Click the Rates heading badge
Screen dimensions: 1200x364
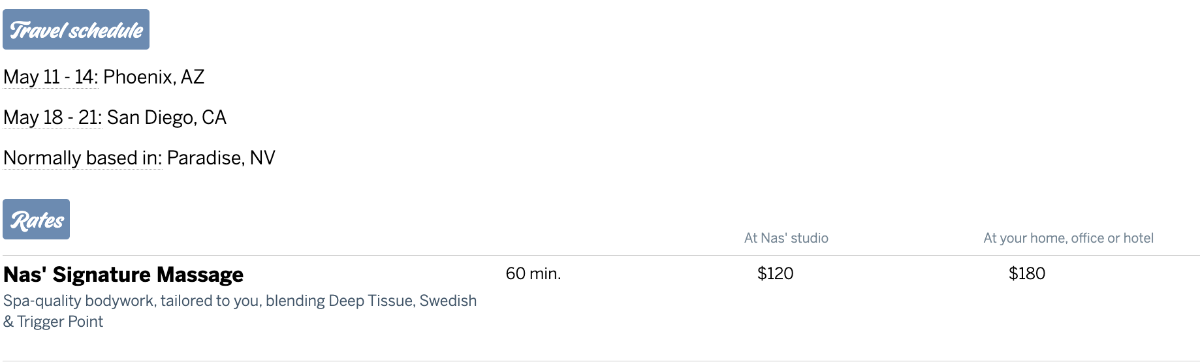tap(37, 220)
